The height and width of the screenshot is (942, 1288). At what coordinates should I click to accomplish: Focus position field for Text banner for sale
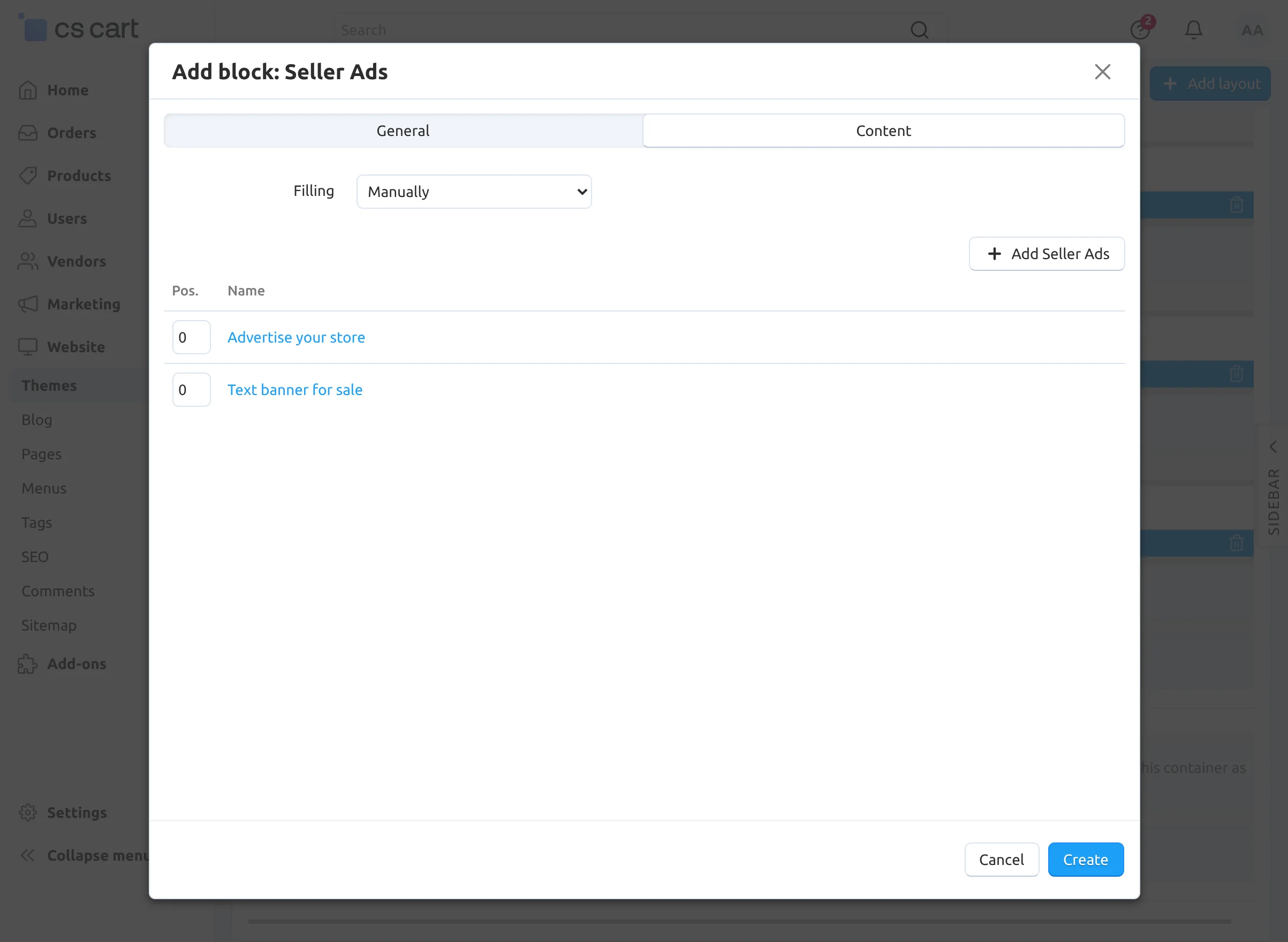point(191,390)
